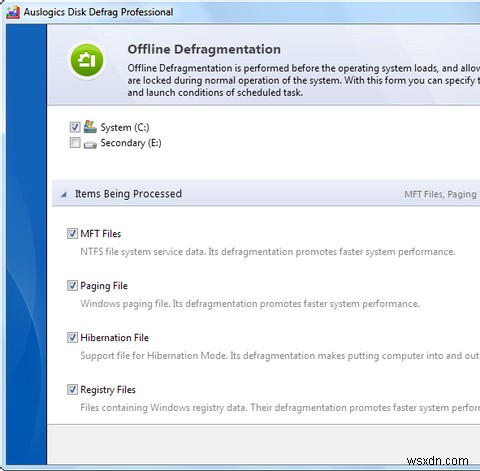480x471 pixels.
Task: Click the Offline Defragmentation heading
Action: click(x=204, y=49)
